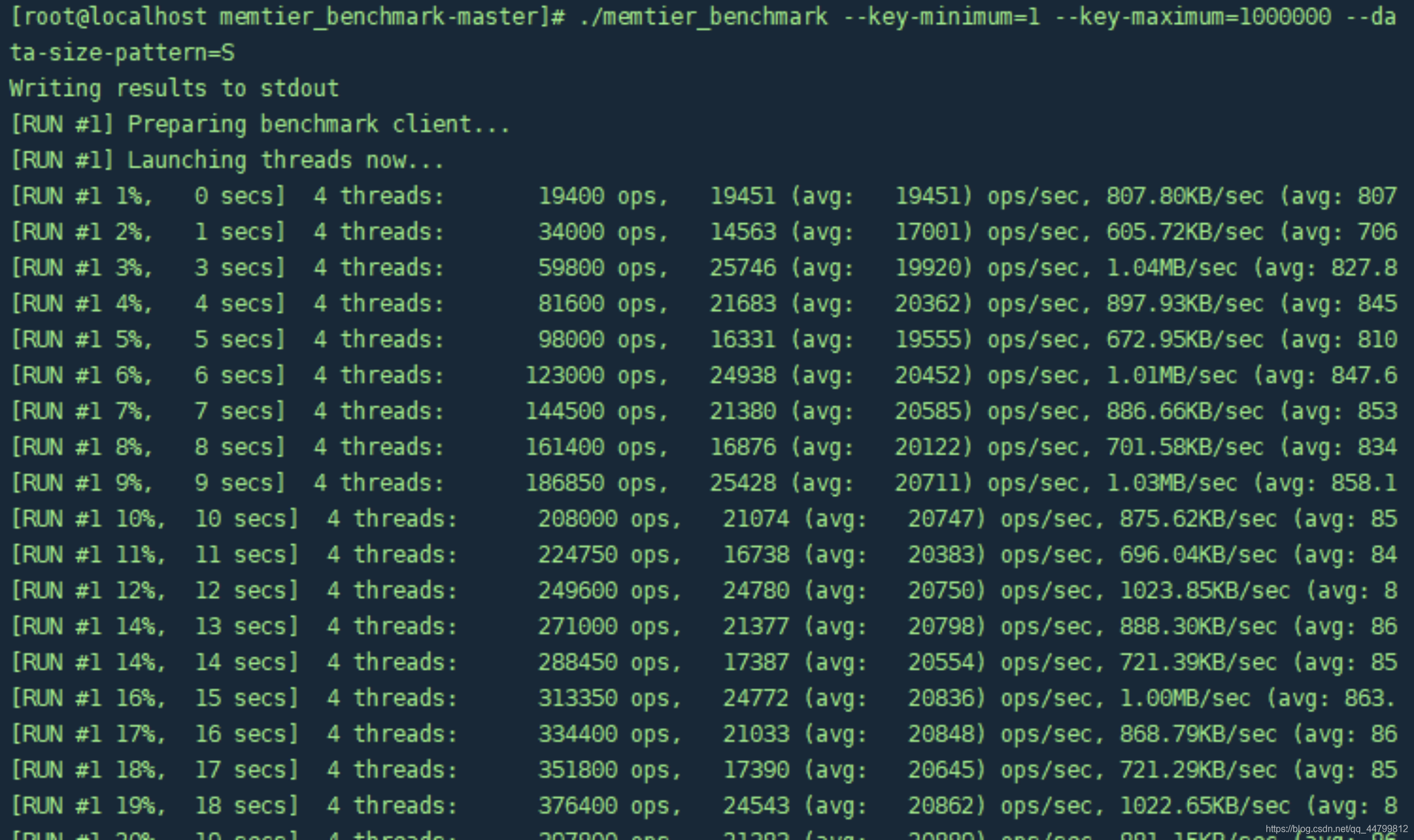Image resolution: width=1414 pixels, height=840 pixels.
Task: Click the "Writing results to stdout" line
Action: click(174, 89)
